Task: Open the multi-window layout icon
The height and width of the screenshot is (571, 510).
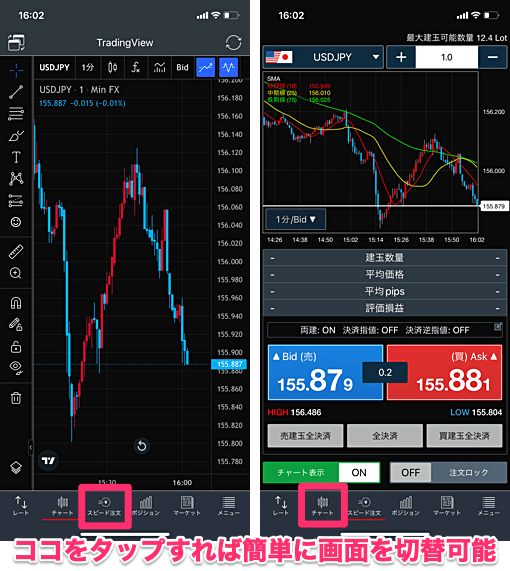Action: click(16, 43)
